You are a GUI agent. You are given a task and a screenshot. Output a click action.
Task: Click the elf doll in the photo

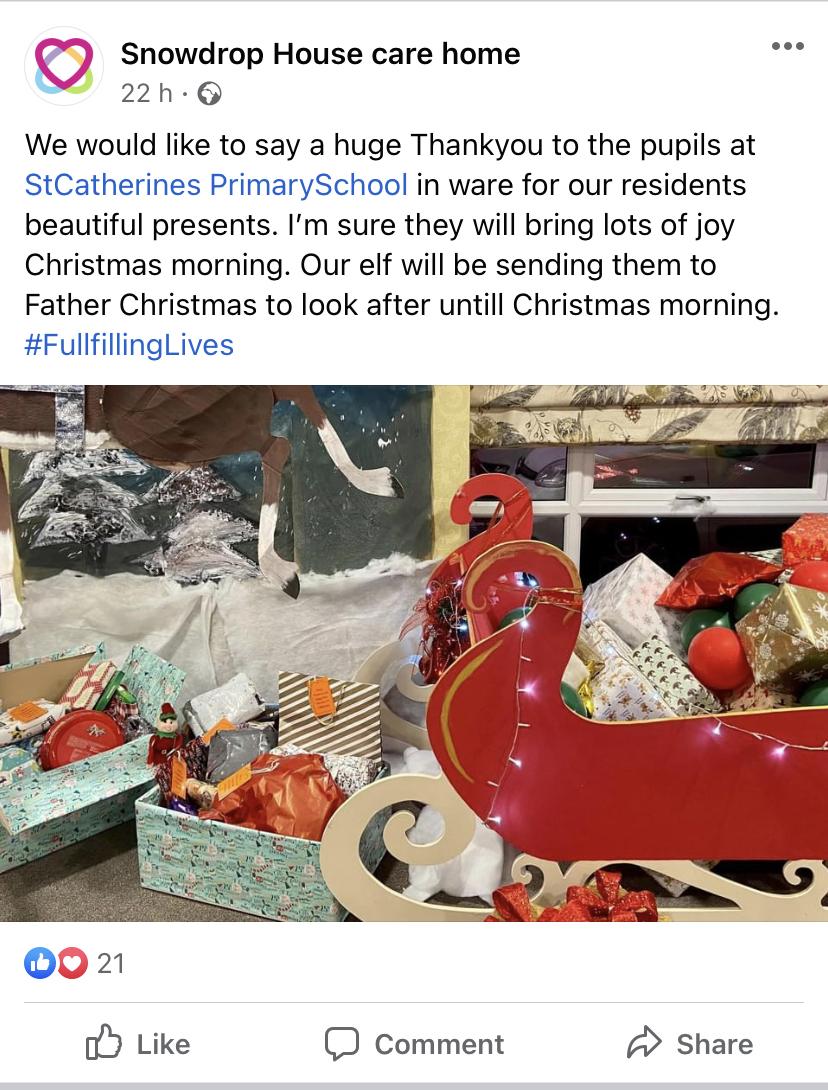pos(163,735)
